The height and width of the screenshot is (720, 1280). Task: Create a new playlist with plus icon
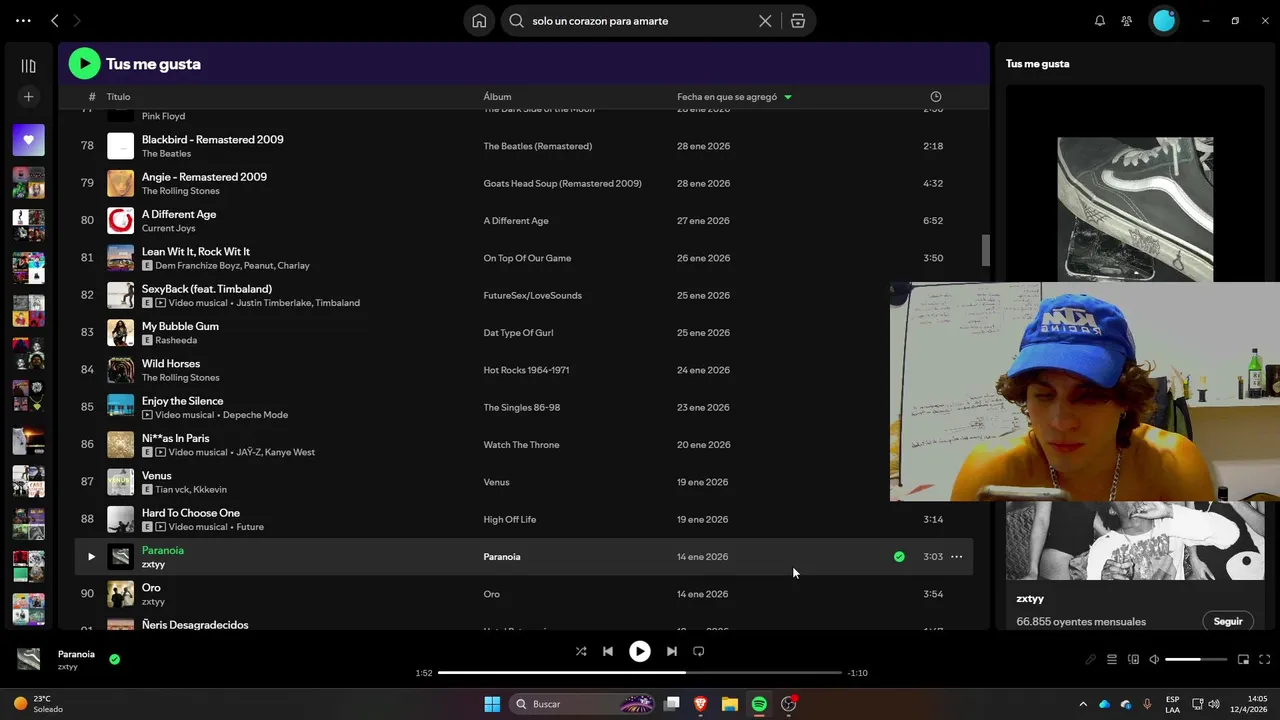pos(29,97)
